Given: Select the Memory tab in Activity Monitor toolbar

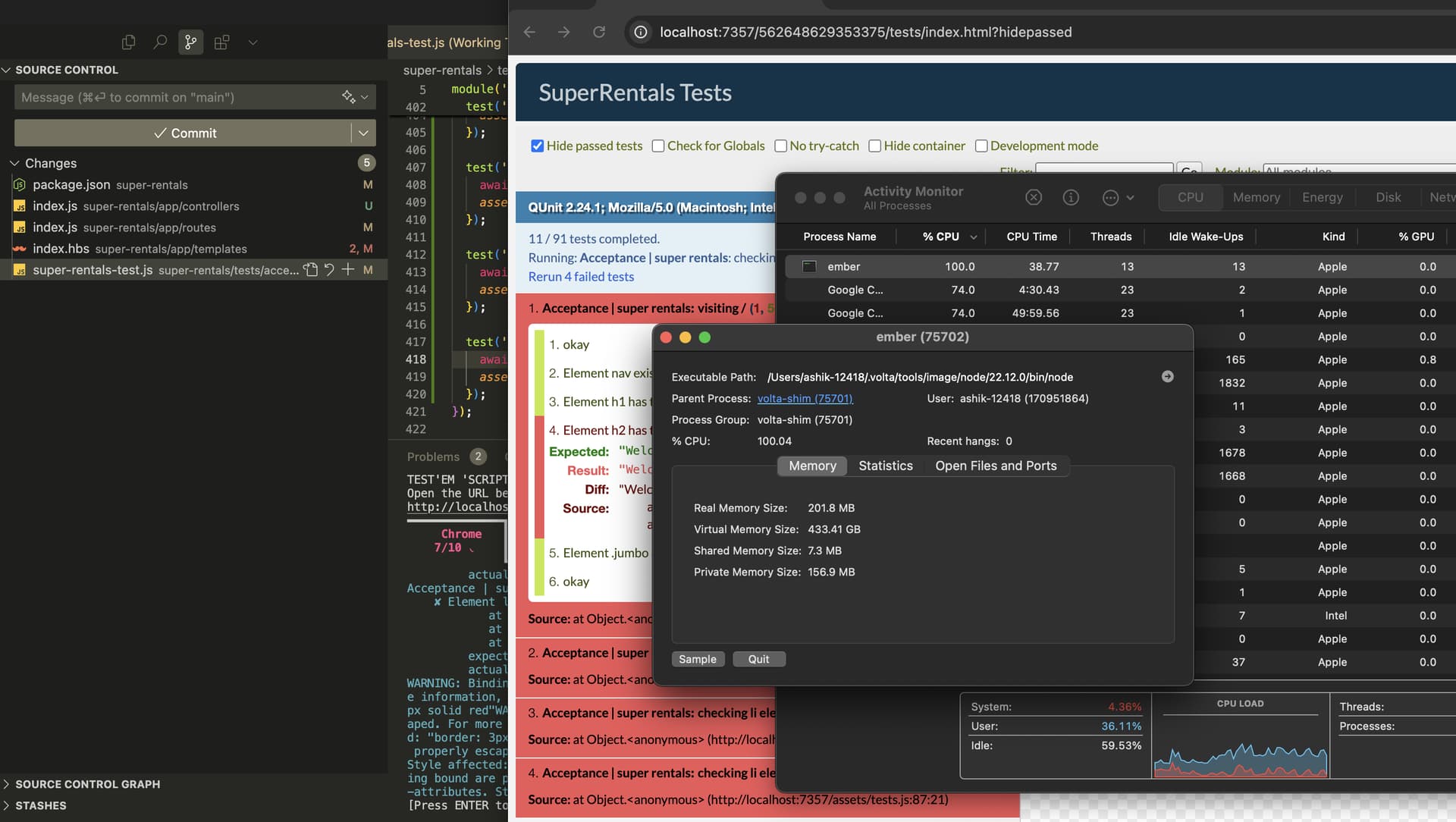Looking at the screenshot, I should click(x=1256, y=197).
